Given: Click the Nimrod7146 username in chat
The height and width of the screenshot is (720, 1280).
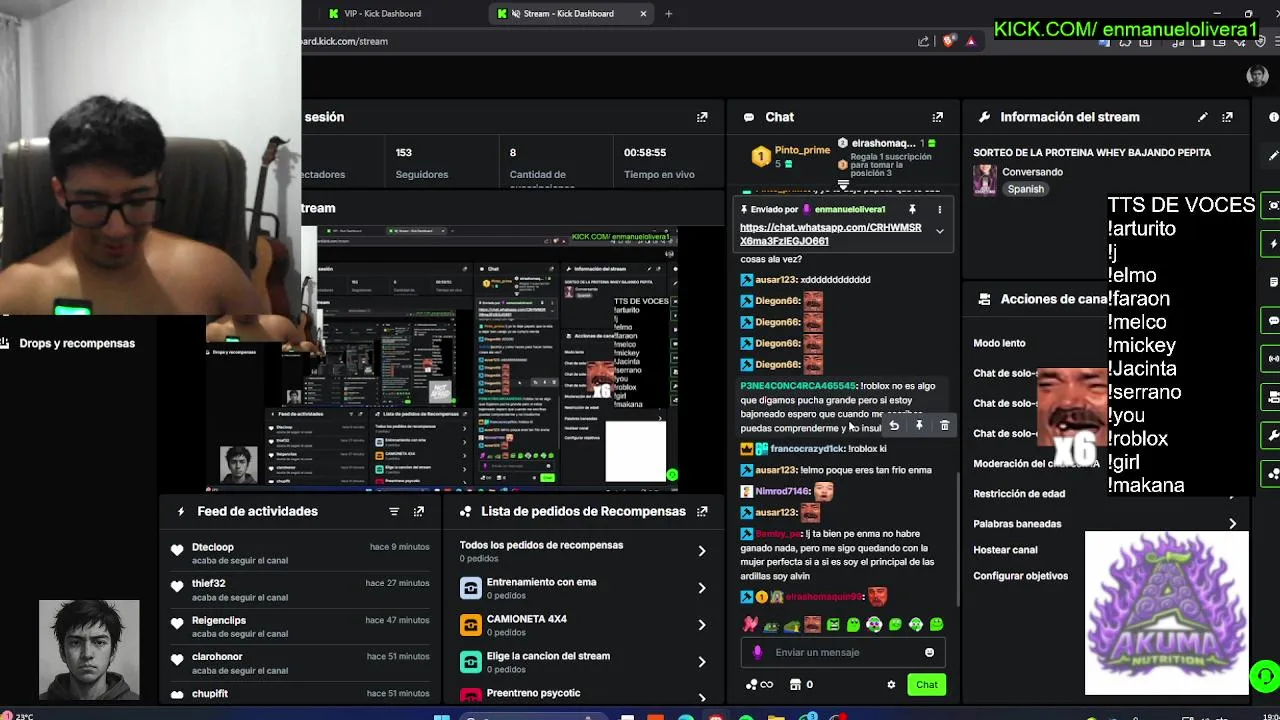Looking at the screenshot, I should (x=782, y=491).
